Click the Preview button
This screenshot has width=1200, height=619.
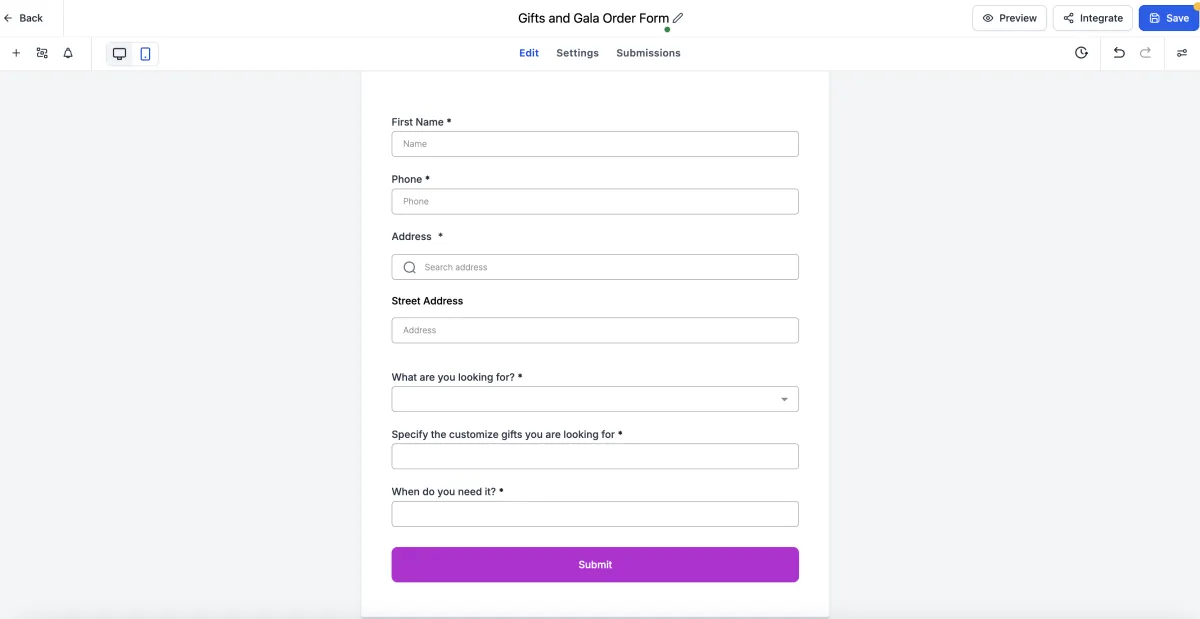click(x=1009, y=18)
